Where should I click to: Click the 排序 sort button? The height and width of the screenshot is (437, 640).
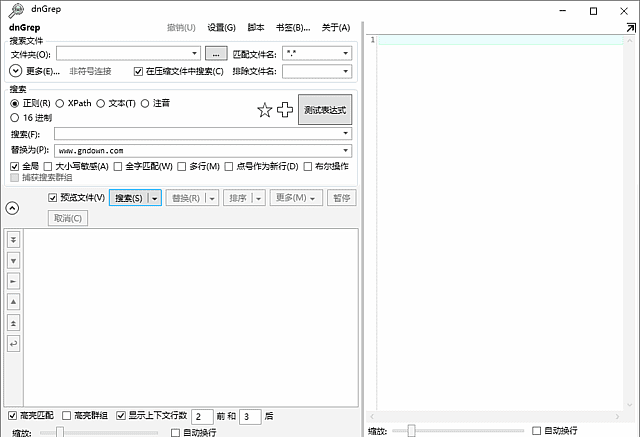238,198
